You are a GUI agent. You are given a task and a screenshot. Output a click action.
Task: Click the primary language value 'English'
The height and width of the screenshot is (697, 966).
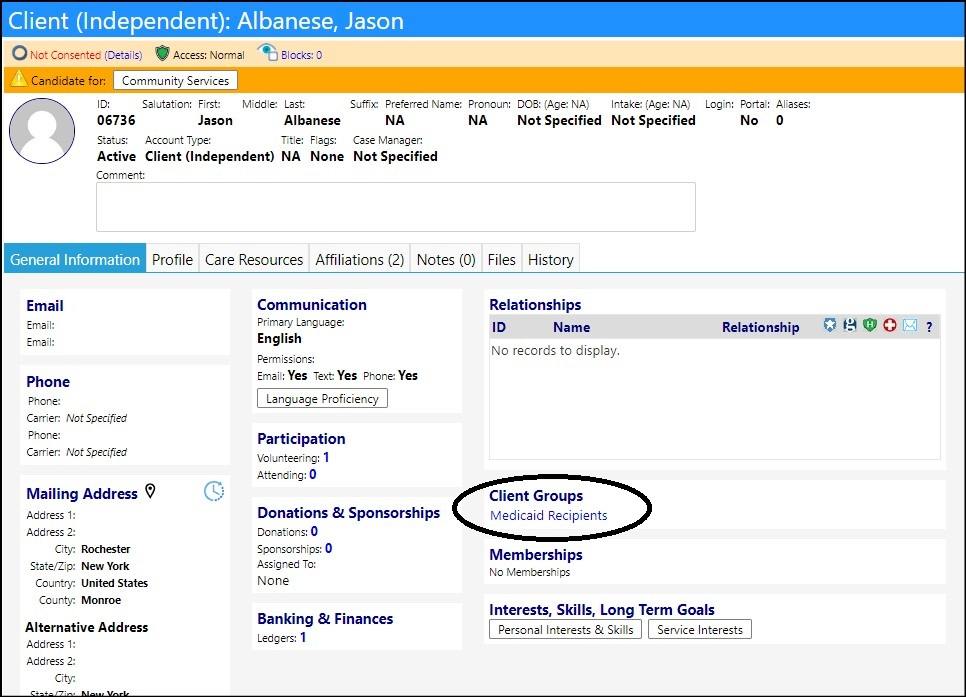click(280, 338)
